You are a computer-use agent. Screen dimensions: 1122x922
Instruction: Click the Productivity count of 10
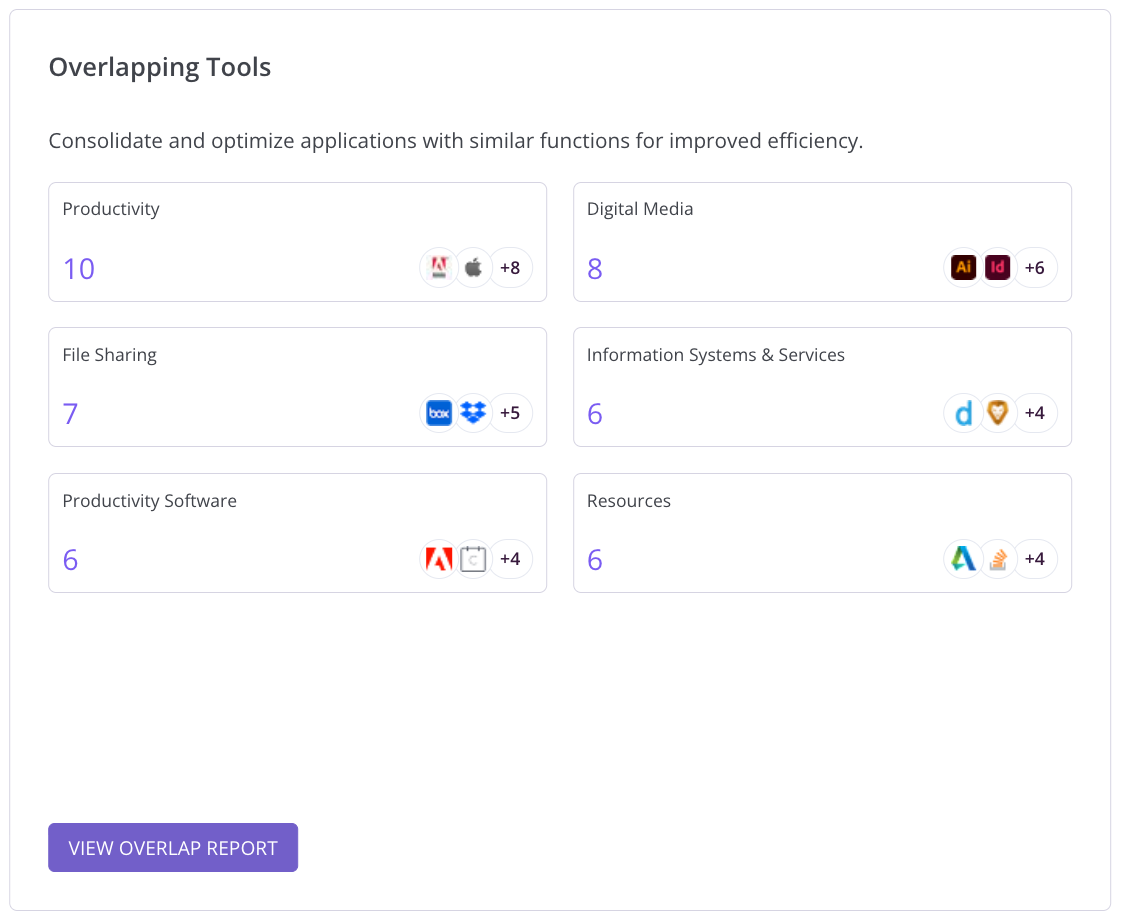(x=79, y=269)
